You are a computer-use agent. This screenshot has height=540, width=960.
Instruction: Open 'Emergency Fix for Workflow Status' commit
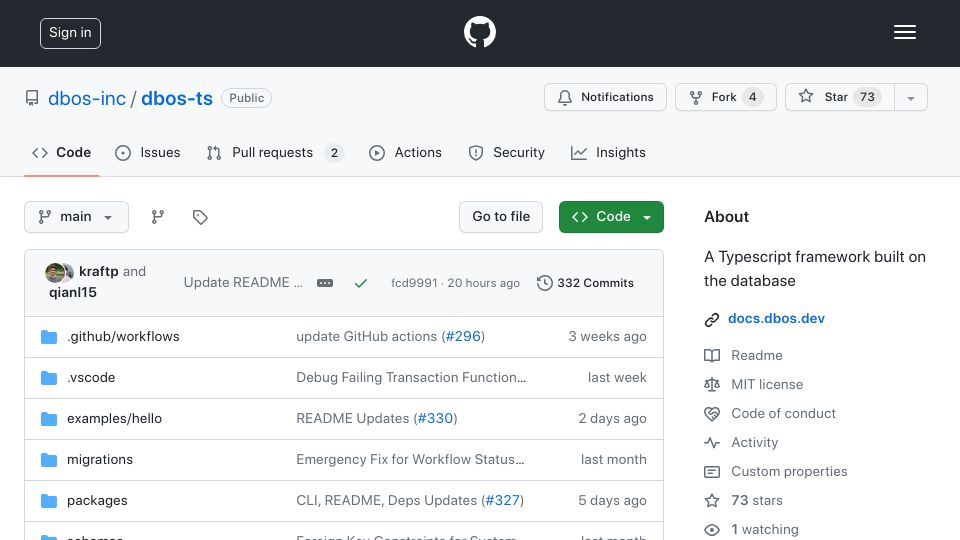(x=410, y=459)
